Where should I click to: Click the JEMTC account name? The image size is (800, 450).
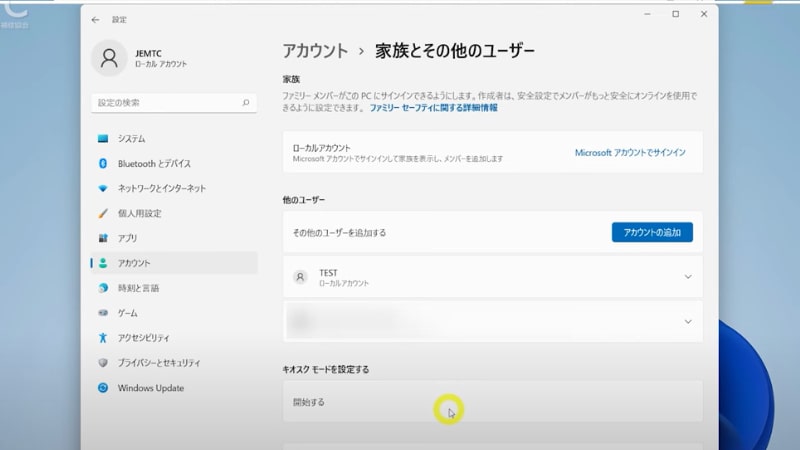(x=148, y=53)
